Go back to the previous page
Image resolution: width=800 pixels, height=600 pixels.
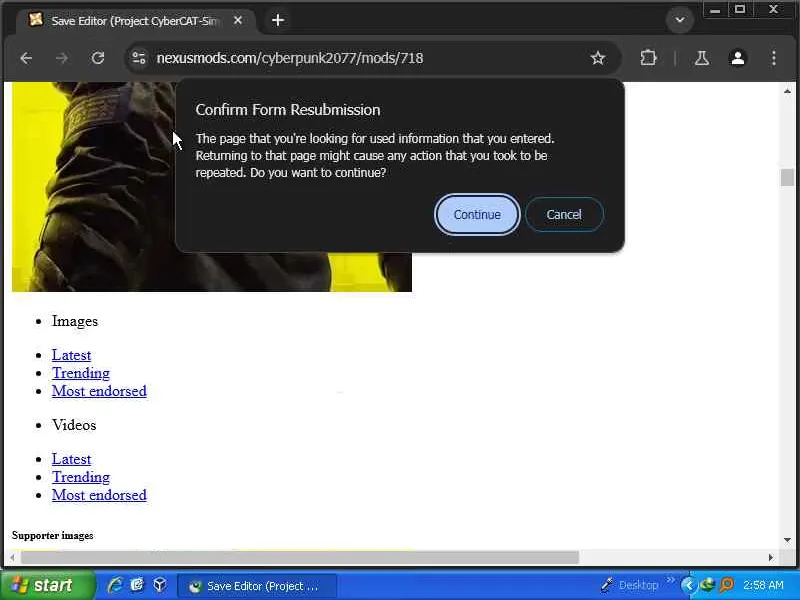click(26, 58)
